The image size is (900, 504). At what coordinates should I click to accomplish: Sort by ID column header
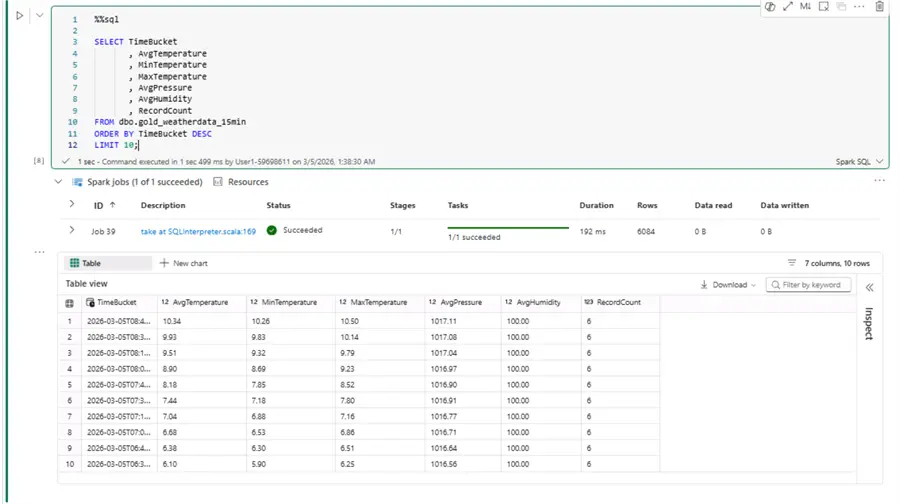coord(104,206)
